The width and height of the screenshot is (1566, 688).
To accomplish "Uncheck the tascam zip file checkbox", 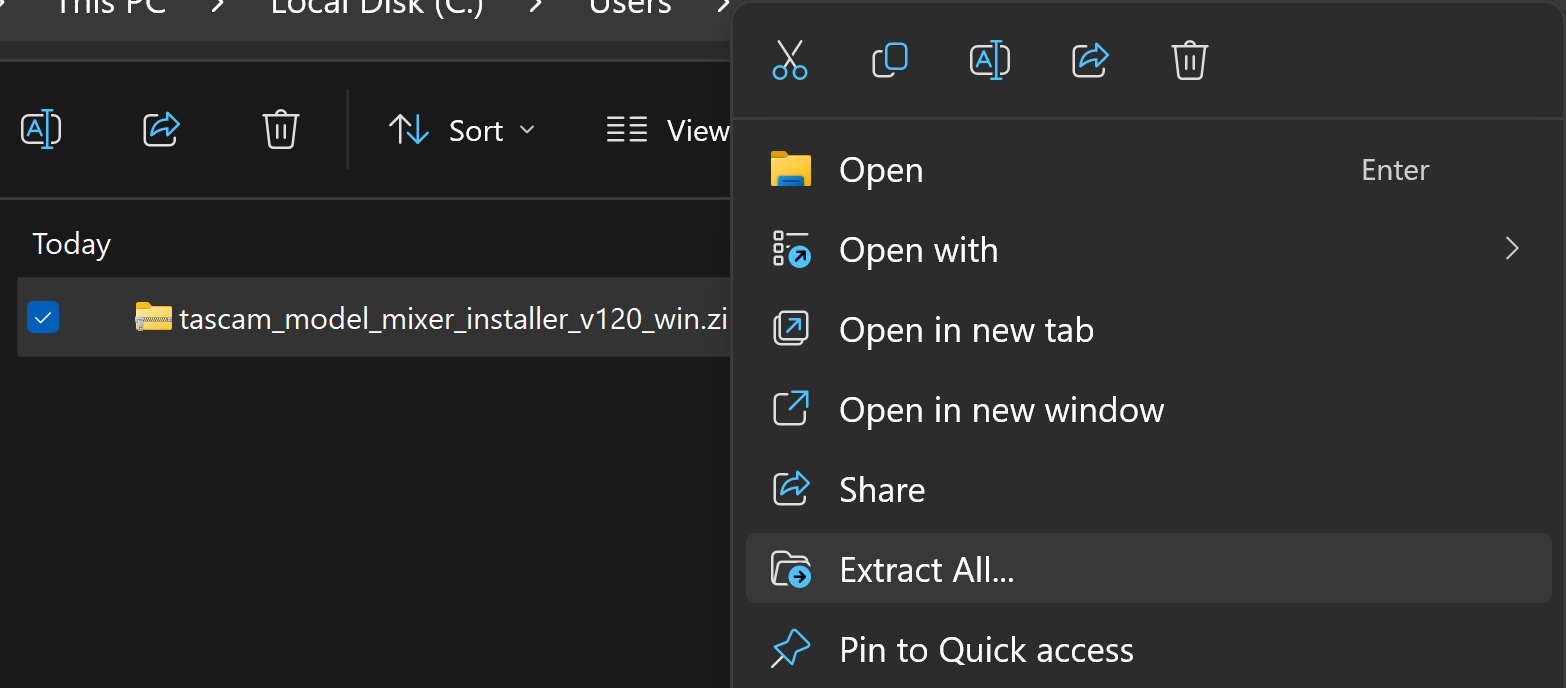I will point(43,318).
